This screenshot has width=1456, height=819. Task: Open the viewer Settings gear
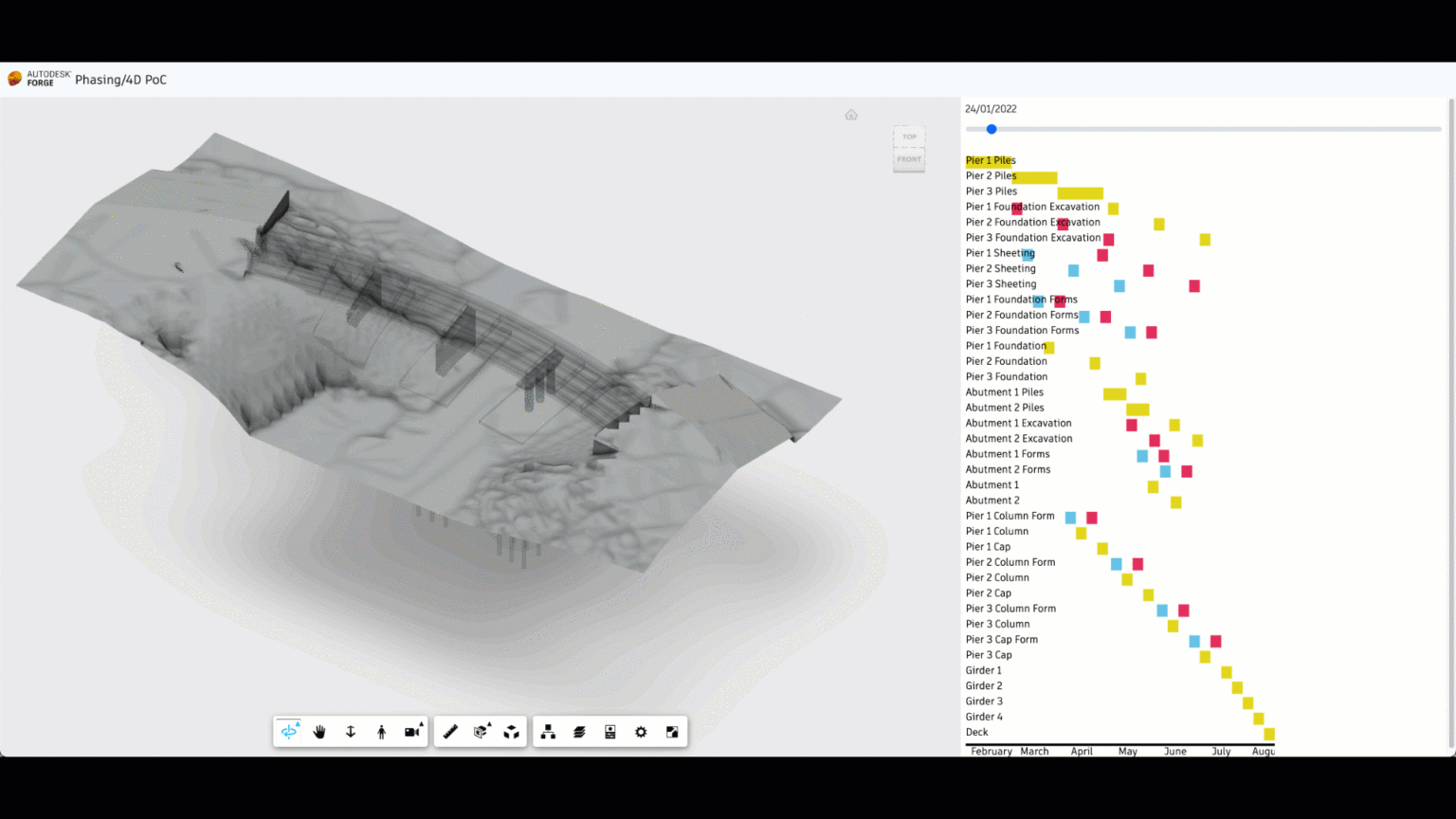click(641, 732)
